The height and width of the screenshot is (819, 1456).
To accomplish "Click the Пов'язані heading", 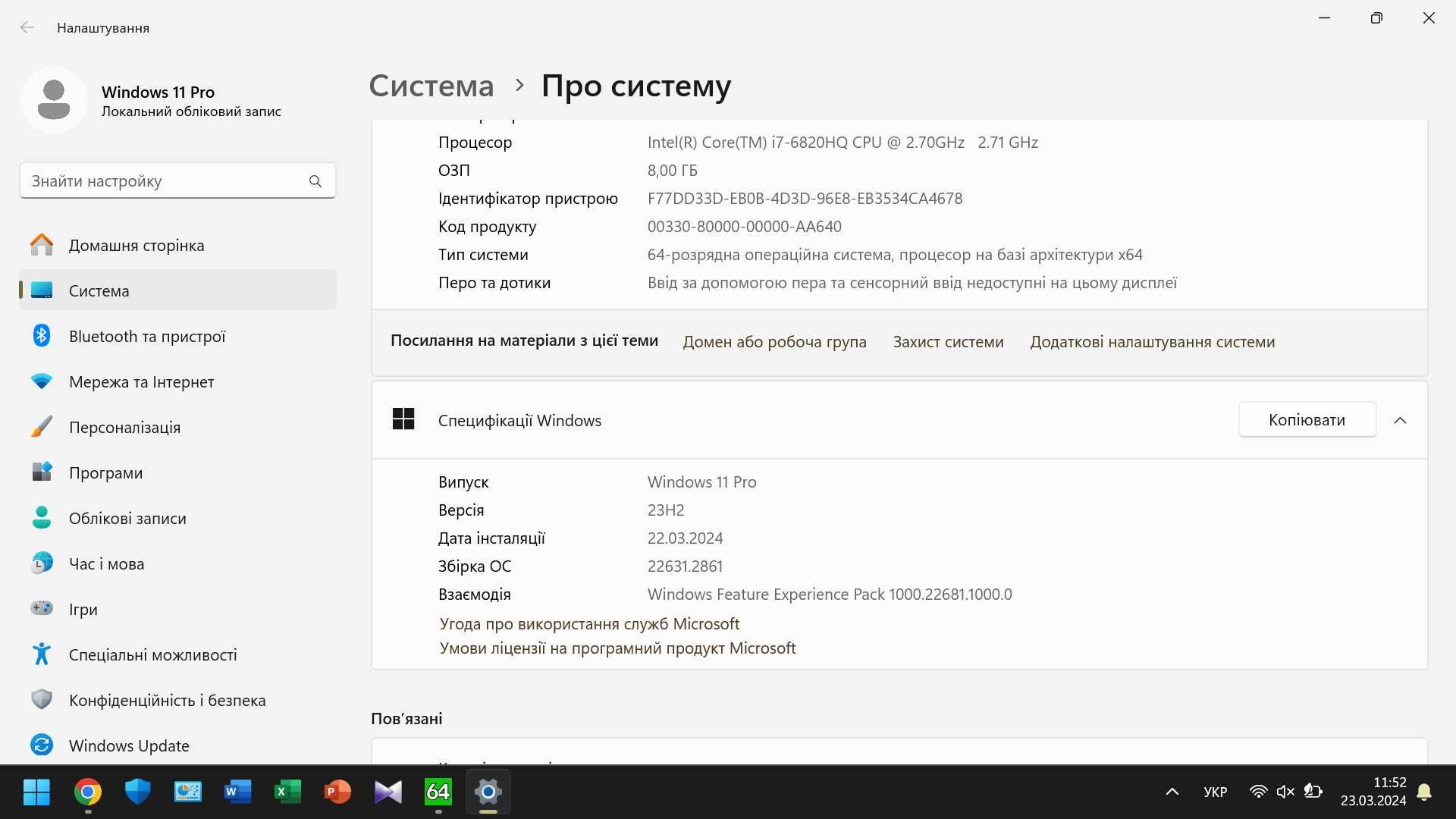I will click(406, 718).
